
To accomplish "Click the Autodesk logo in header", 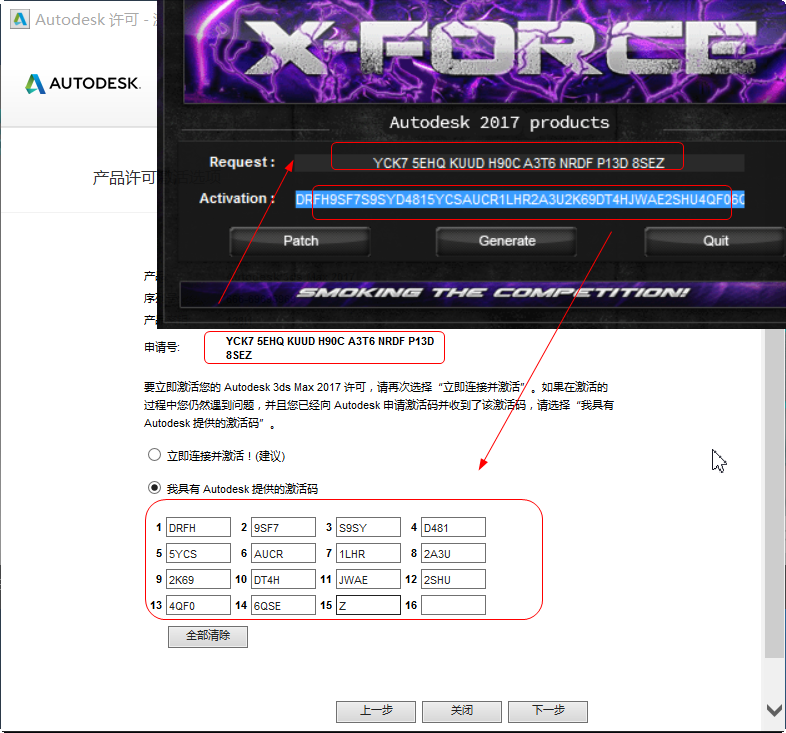I will point(83,84).
